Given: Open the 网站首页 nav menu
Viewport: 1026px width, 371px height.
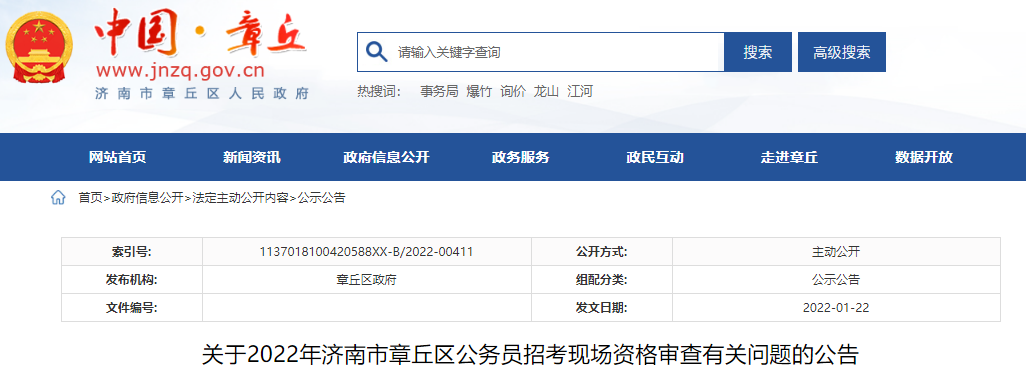Looking at the screenshot, I should coord(118,157).
